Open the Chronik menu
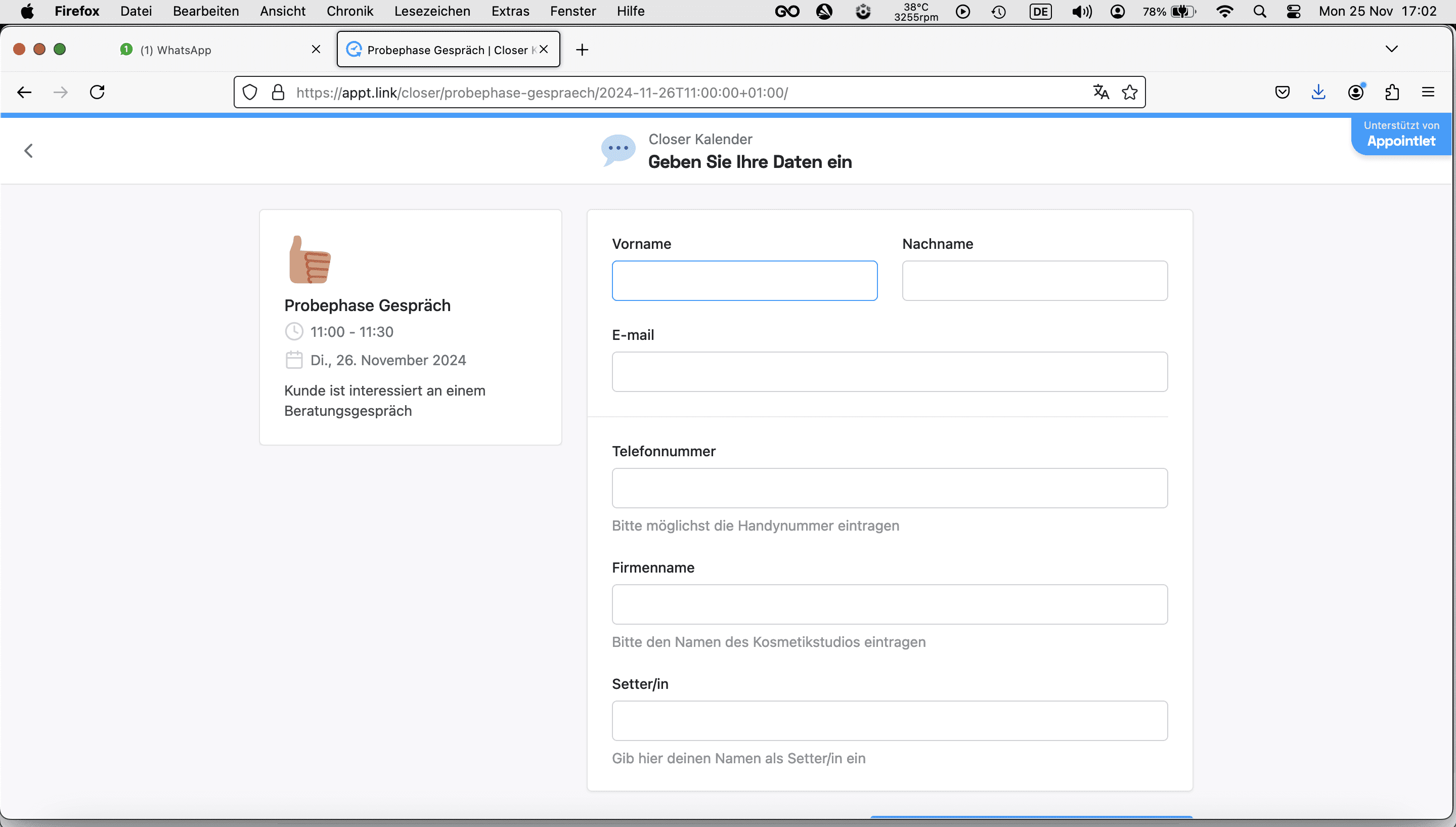Viewport: 1456px width, 827px height. click(350, 11)
